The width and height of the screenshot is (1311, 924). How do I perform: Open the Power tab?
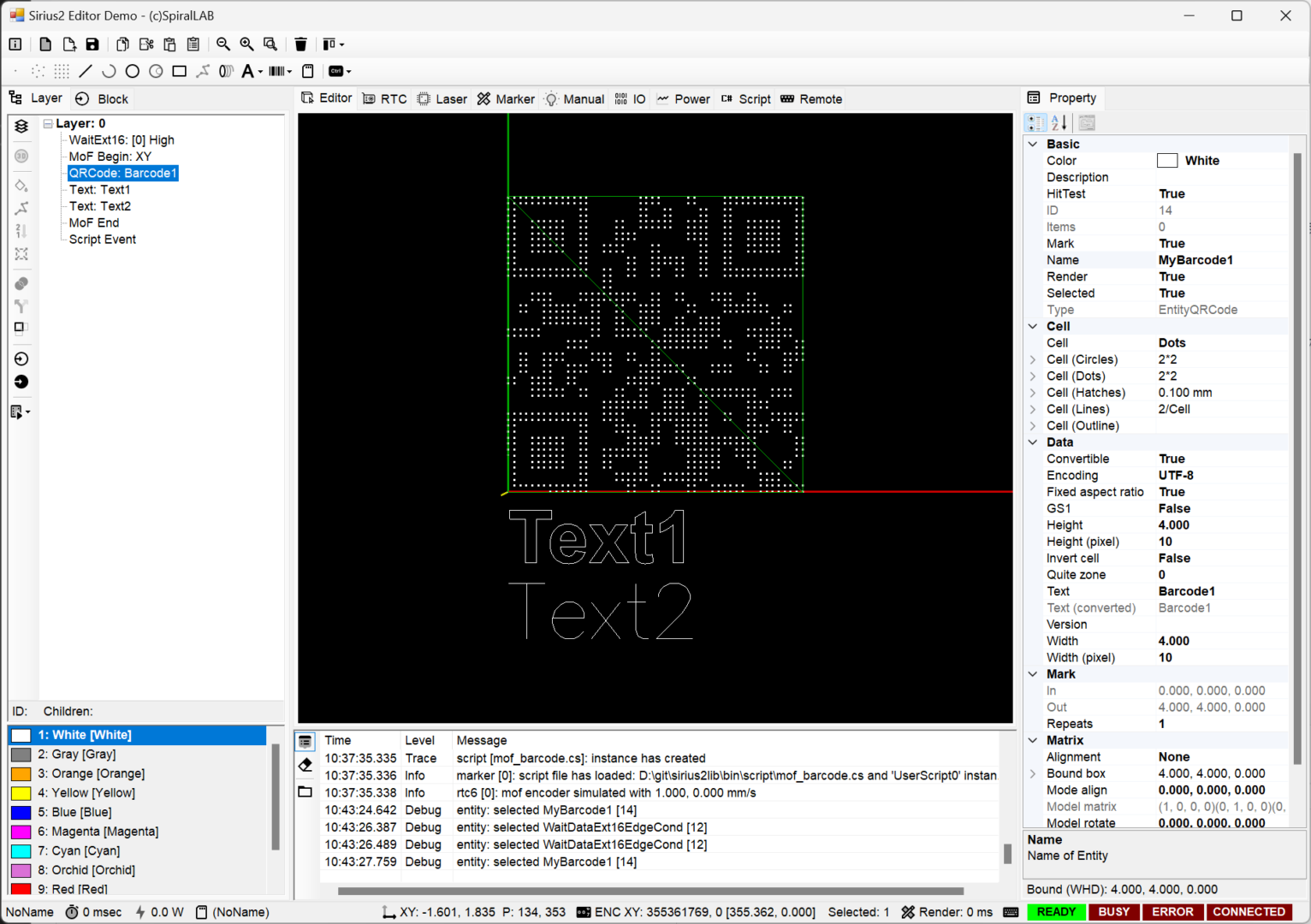click(x=683, y=99)
